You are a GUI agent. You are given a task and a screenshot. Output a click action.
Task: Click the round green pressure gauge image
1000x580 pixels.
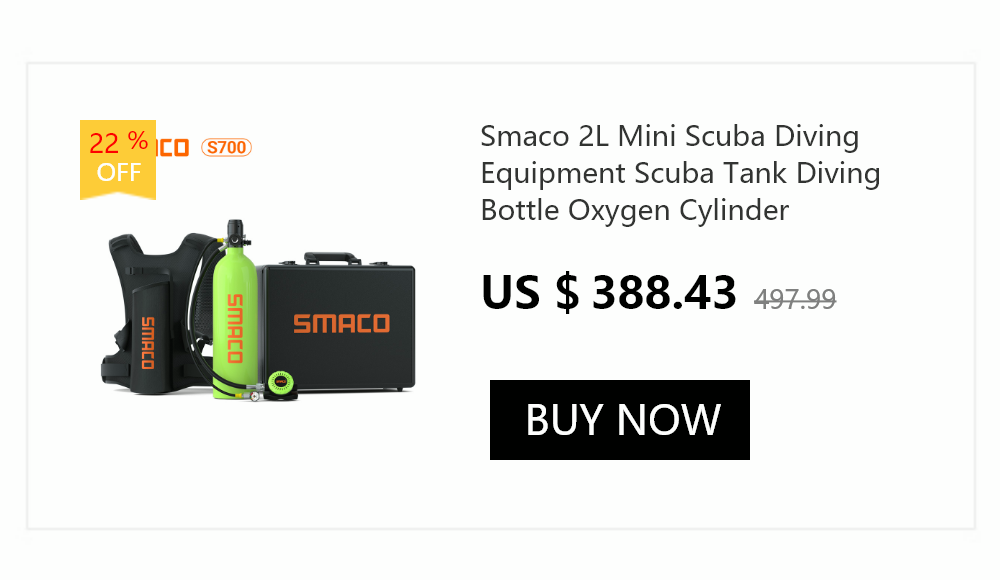click(279, 384)
